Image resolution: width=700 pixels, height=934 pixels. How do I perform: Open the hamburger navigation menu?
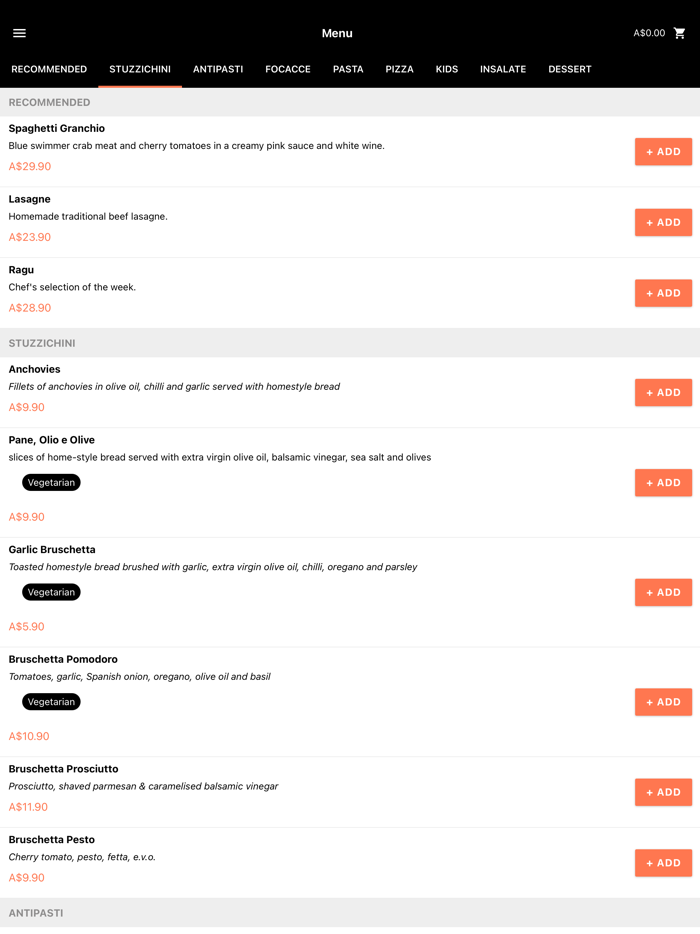point(19,33)
